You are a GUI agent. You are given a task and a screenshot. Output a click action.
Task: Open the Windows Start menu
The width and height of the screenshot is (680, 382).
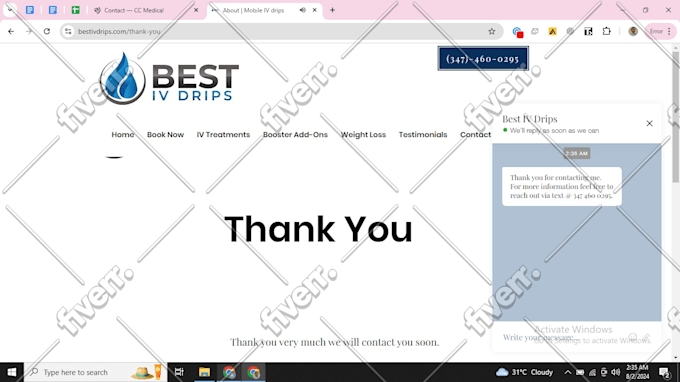(x=12, y=372)
